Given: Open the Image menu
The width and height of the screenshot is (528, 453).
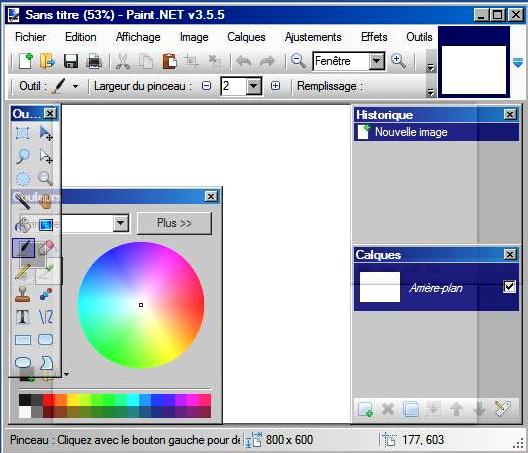Looking at the screenshot, I should (194, 37).
